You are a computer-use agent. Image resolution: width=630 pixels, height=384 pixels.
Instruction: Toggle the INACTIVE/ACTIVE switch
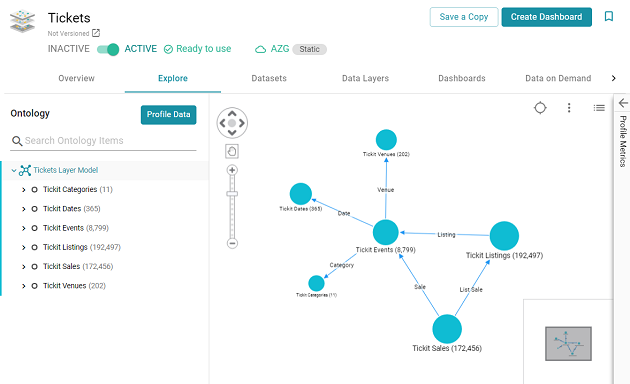point(108,49)
